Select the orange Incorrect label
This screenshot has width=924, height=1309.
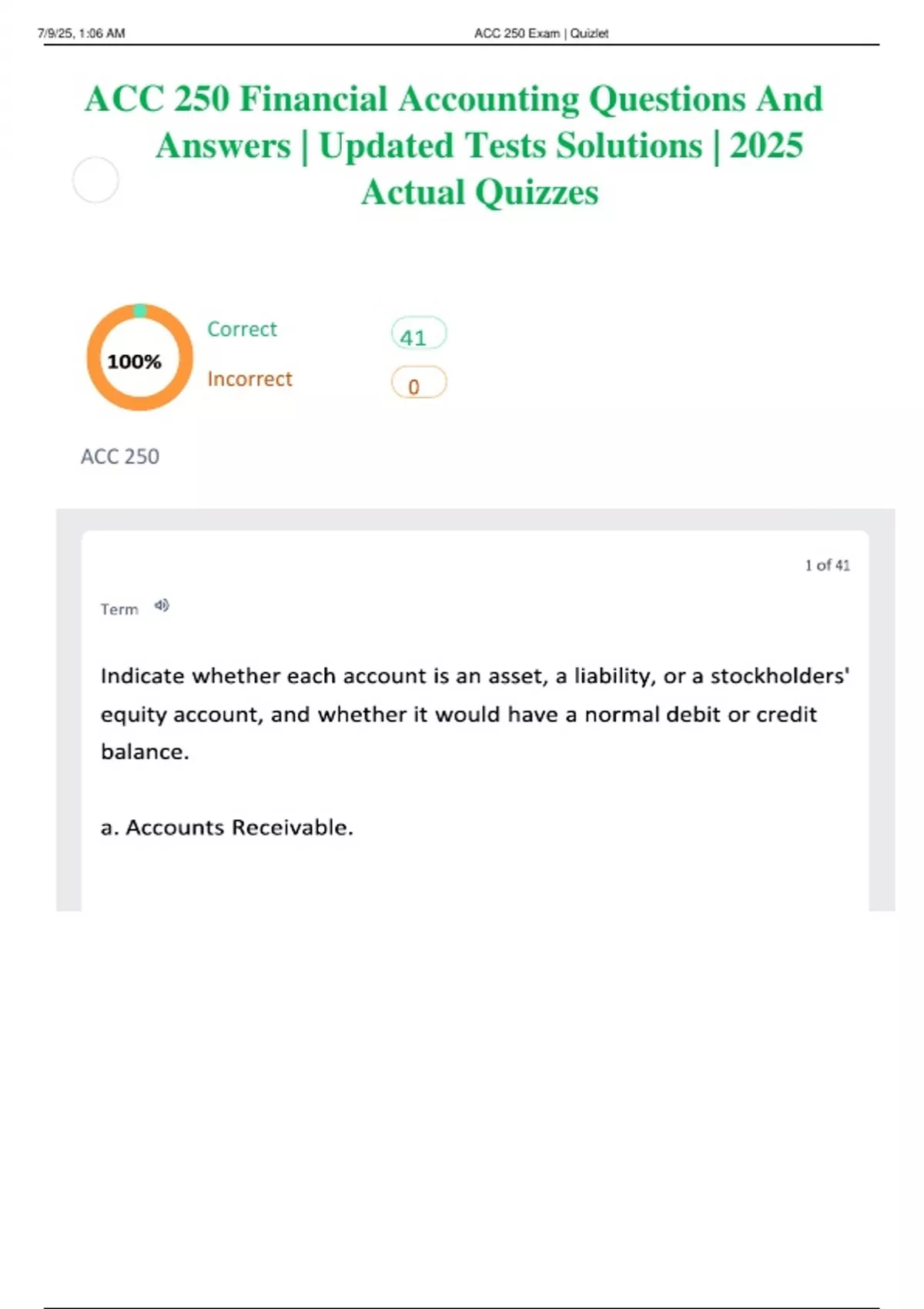point(249,379)
